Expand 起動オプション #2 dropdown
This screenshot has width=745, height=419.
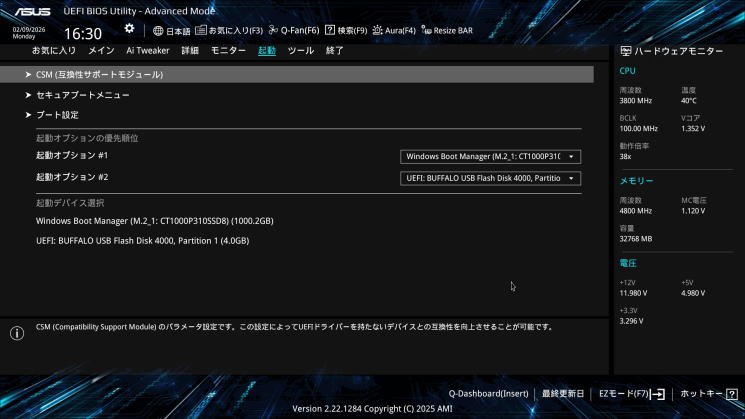[490, 178]
